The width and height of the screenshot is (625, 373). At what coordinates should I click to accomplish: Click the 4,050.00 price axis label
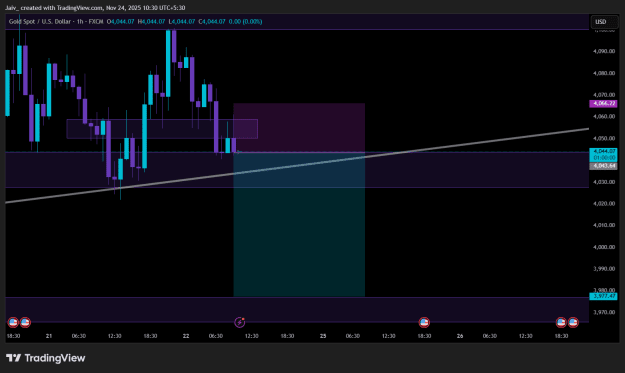pyautogui.click(x=604, y=138)
